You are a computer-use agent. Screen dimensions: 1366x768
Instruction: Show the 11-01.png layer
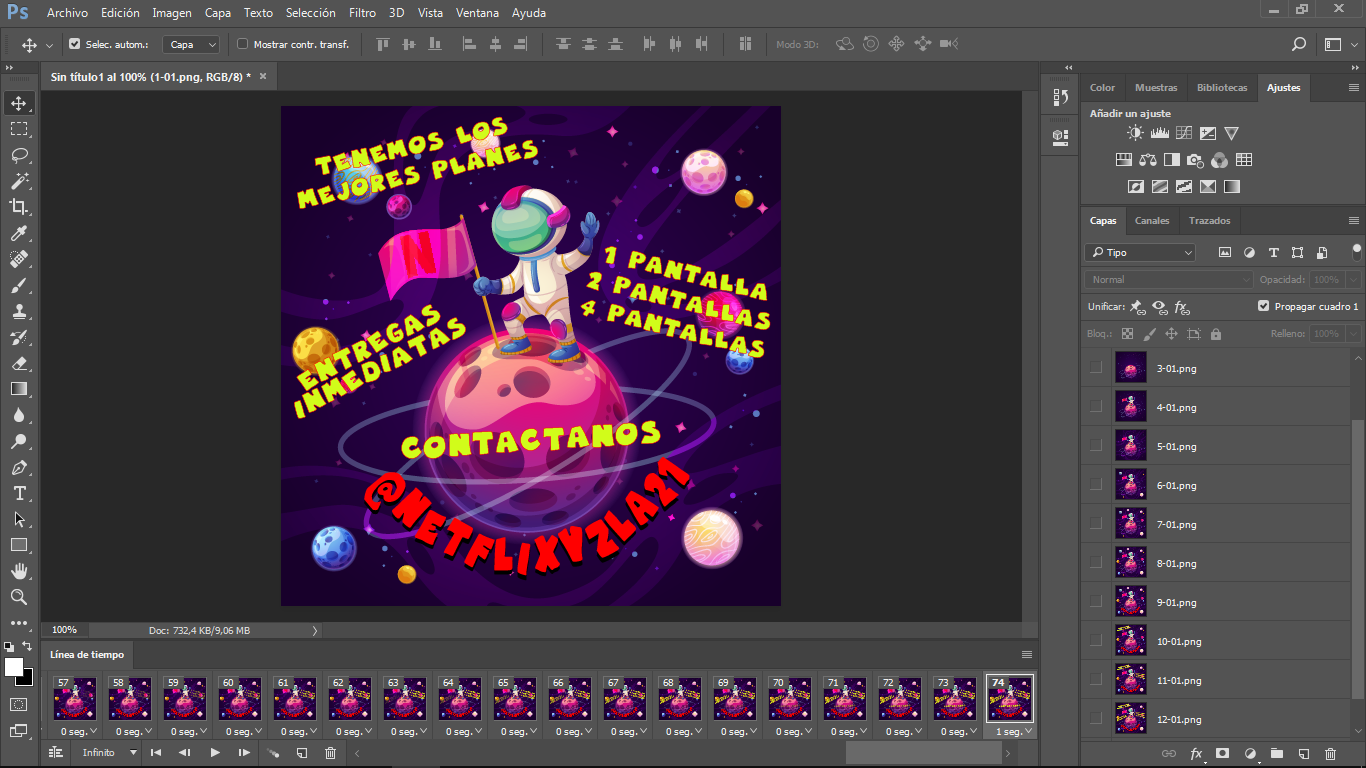[x=1096, y=680]
